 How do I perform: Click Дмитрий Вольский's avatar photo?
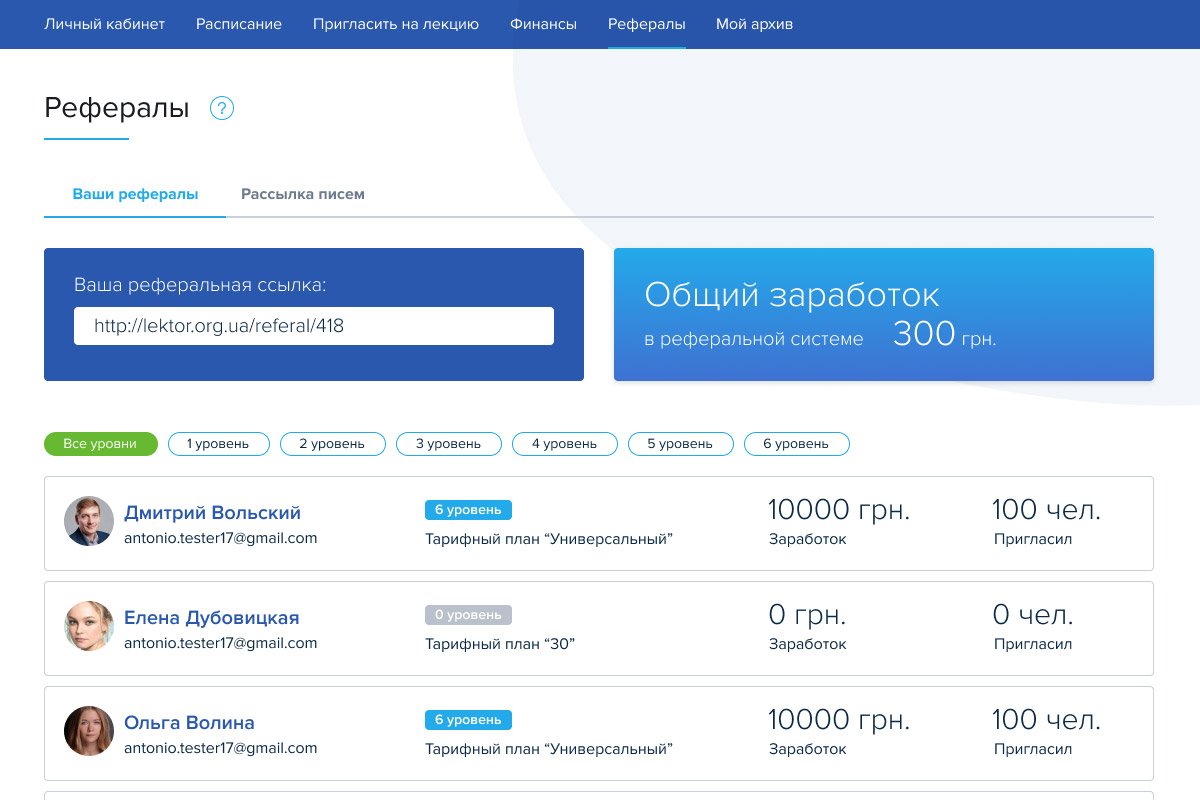[89, 521]
